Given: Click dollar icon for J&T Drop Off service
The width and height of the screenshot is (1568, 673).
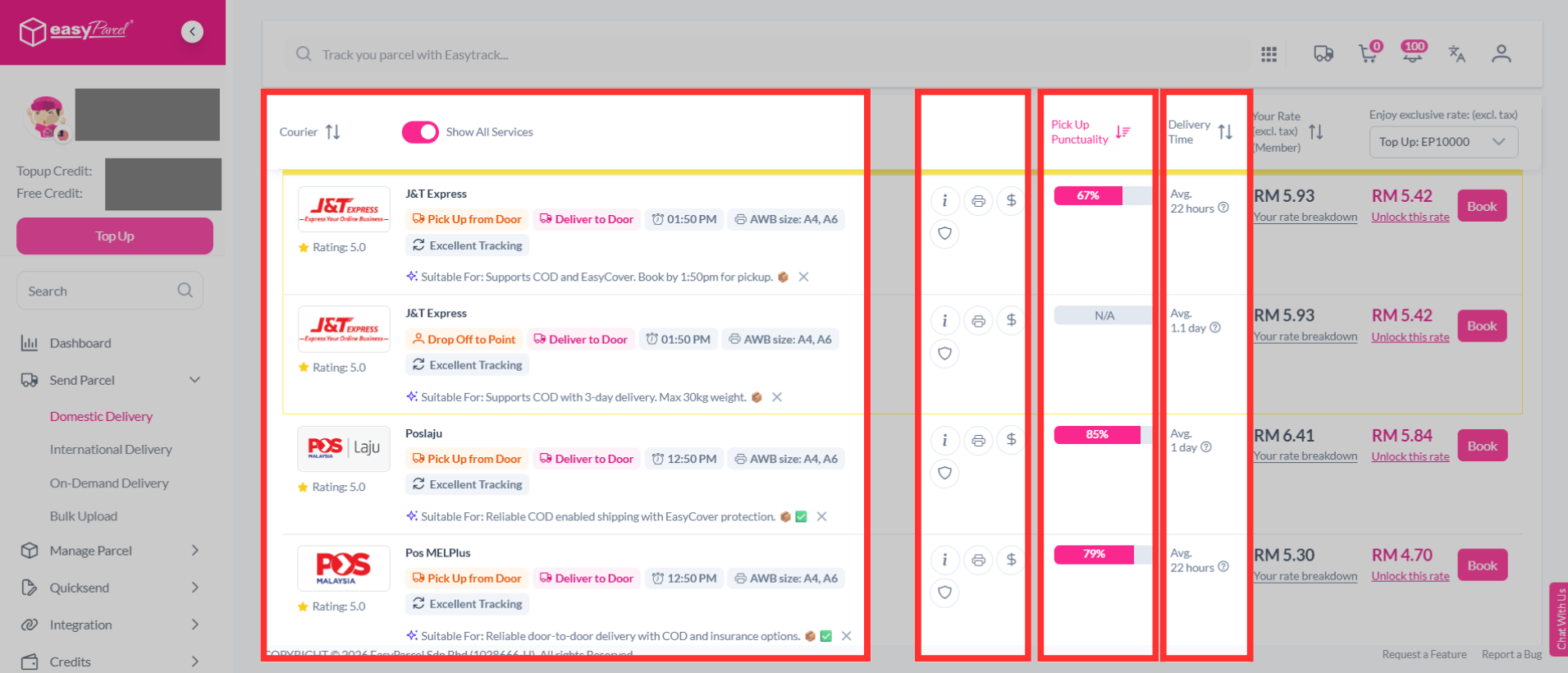Looking at the screenshot, I should [1011, 320].
